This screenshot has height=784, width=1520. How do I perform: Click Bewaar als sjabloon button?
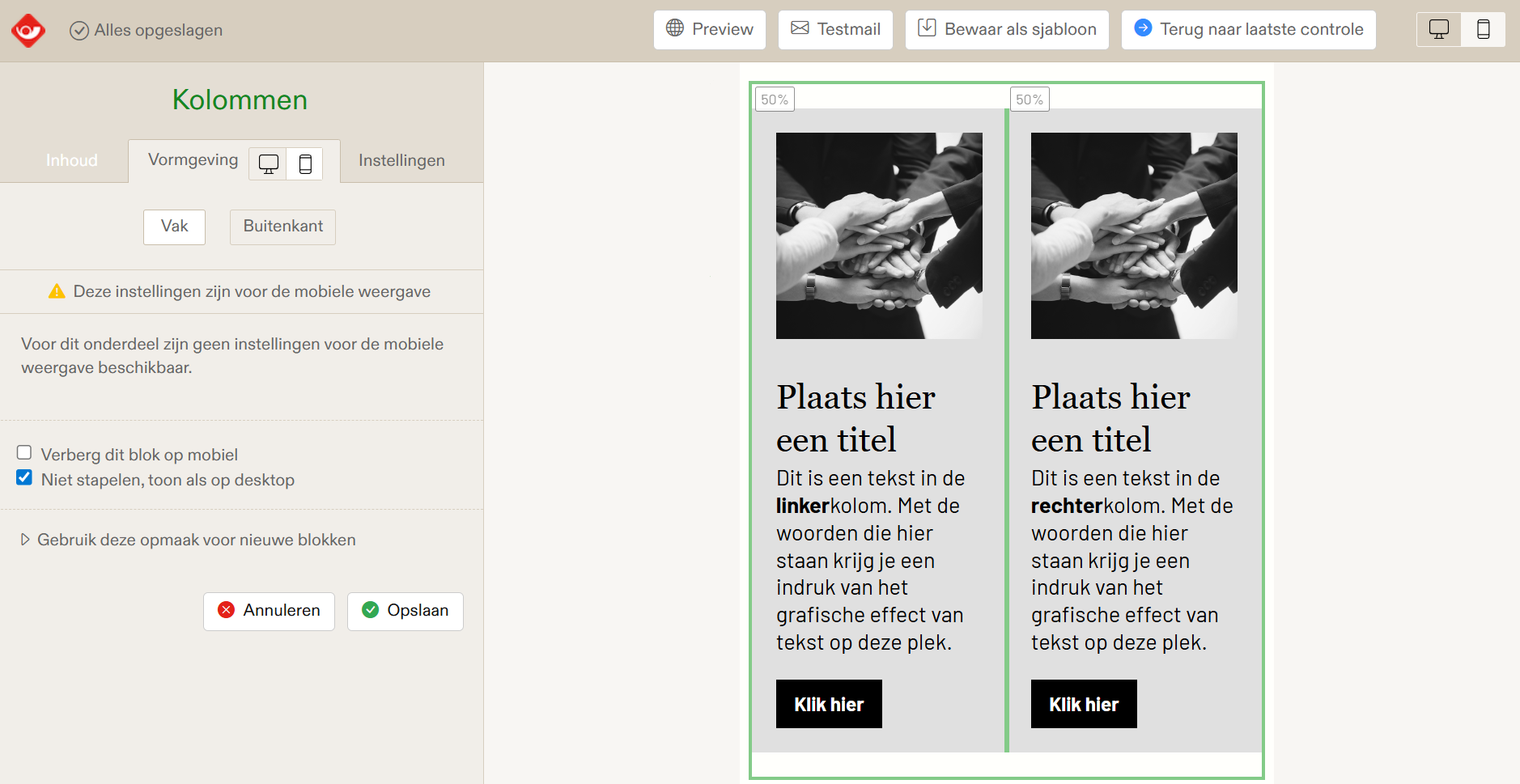[x=1007, y=30]
